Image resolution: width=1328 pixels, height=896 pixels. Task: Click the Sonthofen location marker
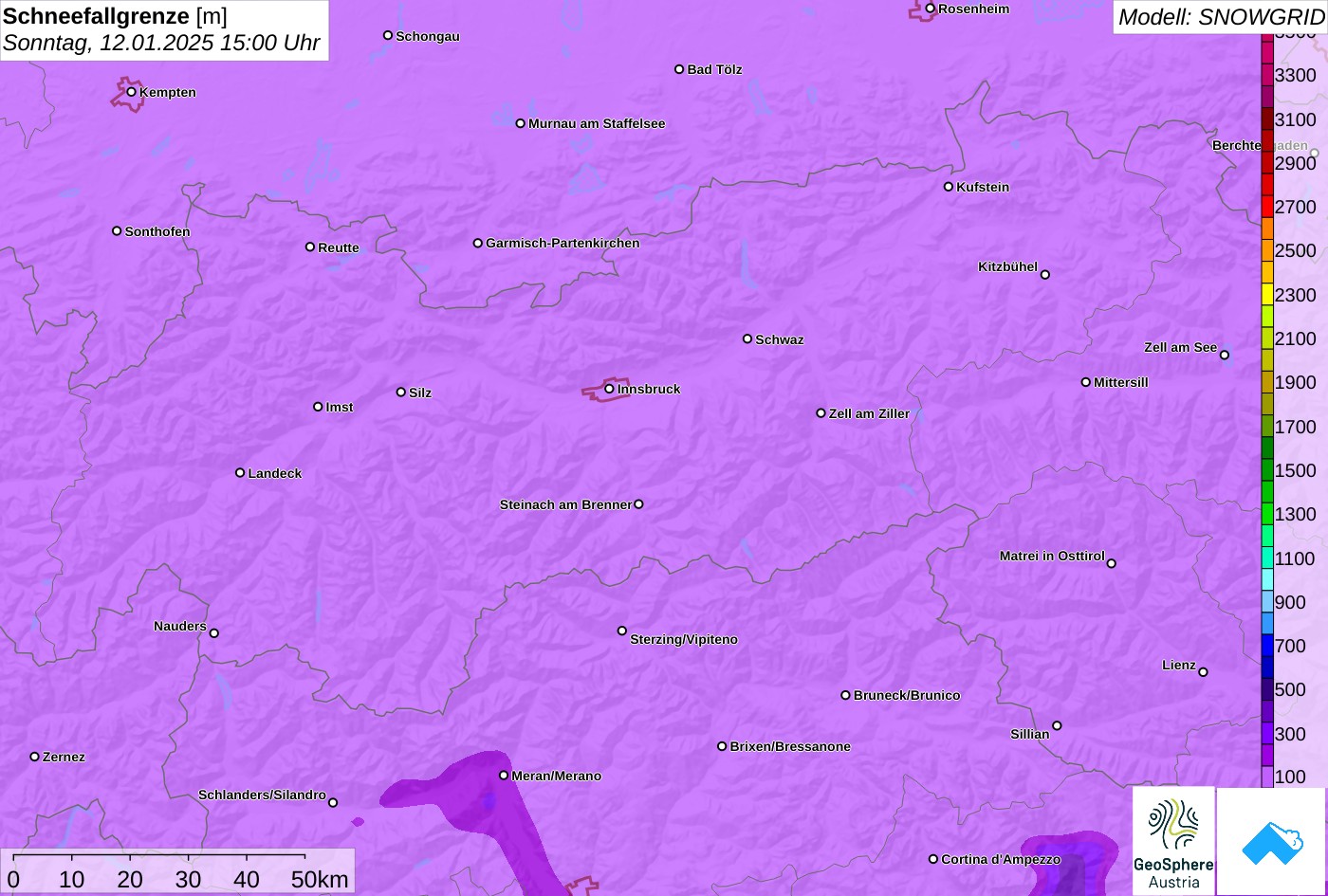pos(117,231)
